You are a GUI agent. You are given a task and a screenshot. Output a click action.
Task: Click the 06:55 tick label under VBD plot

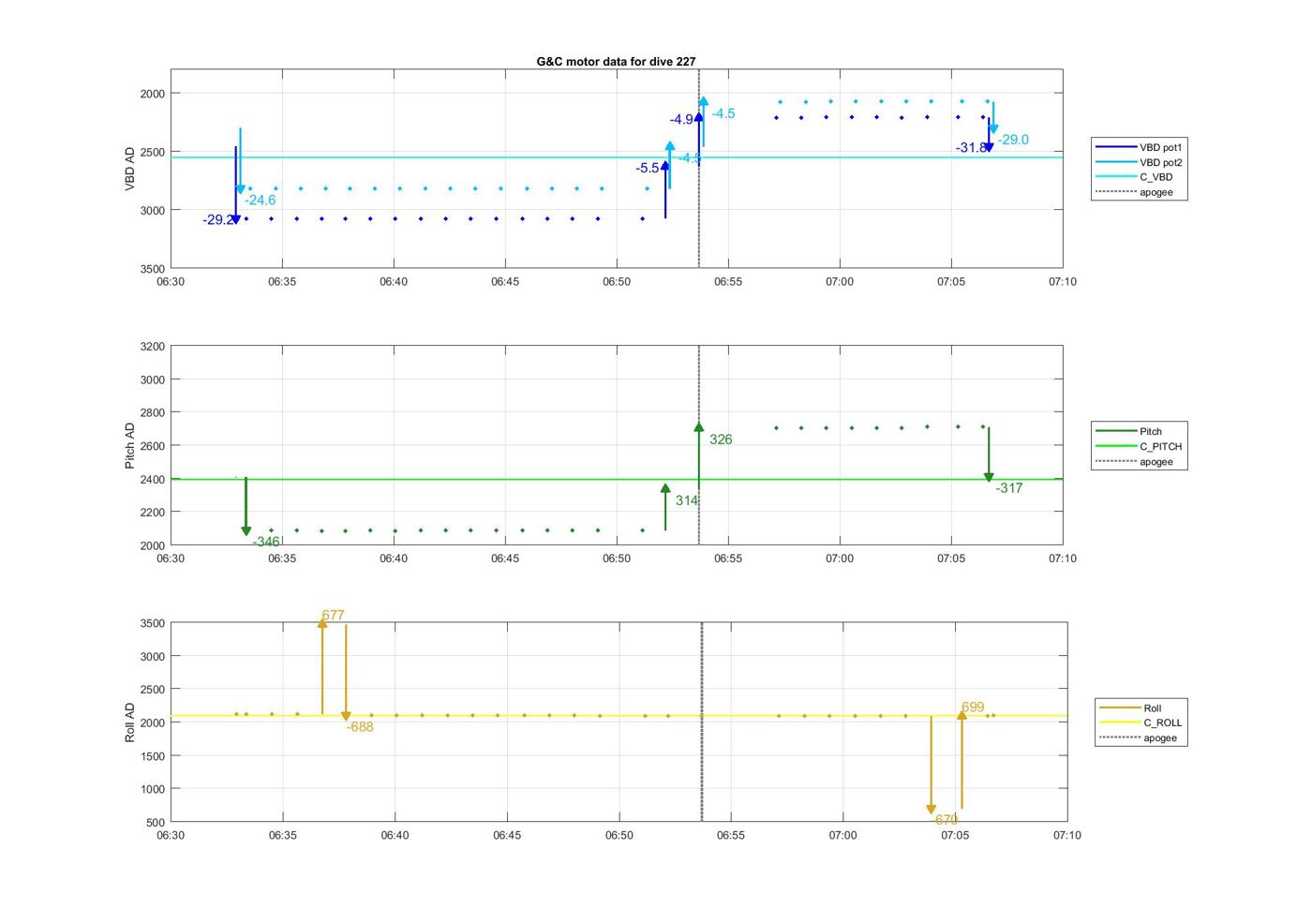(728, 281)
